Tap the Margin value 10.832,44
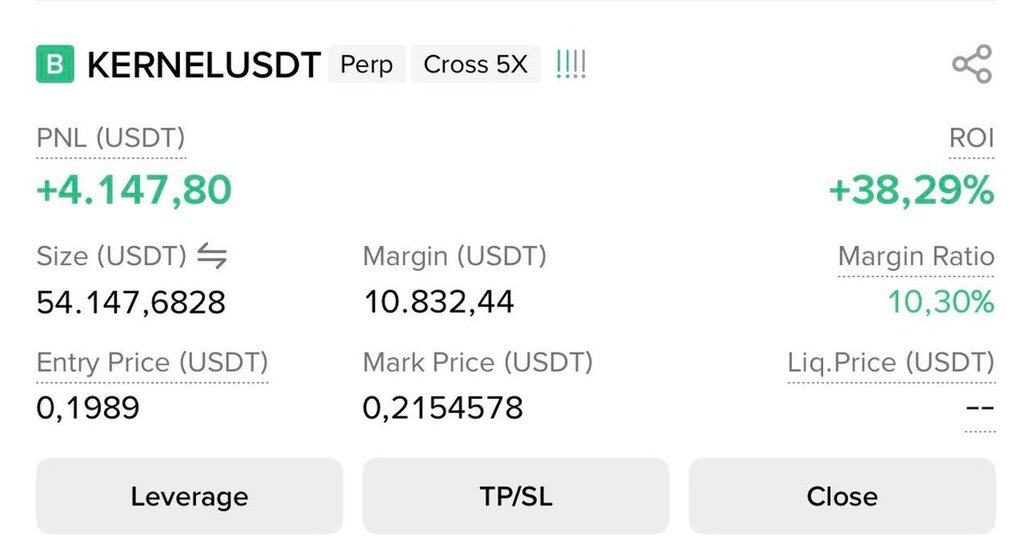This screenshot has height=540, width=1032. (438, 301)
